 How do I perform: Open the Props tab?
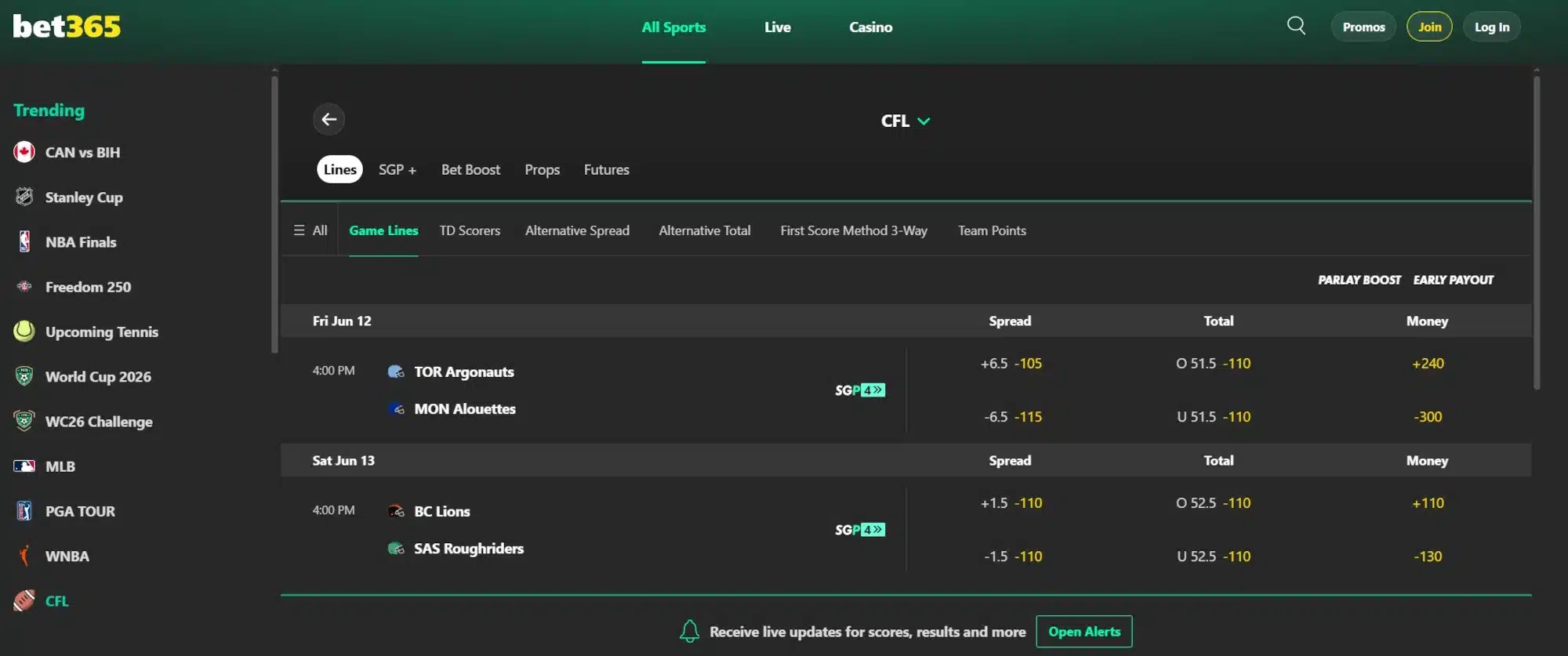click(542, 169)
